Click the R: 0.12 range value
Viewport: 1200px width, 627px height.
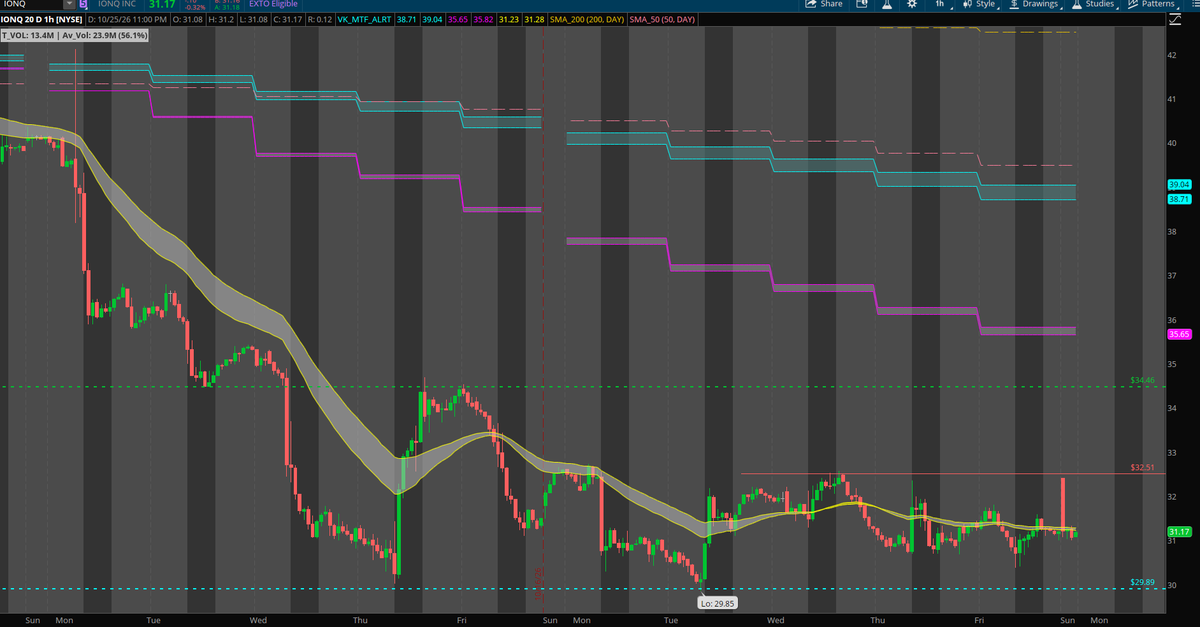point(320,19)
